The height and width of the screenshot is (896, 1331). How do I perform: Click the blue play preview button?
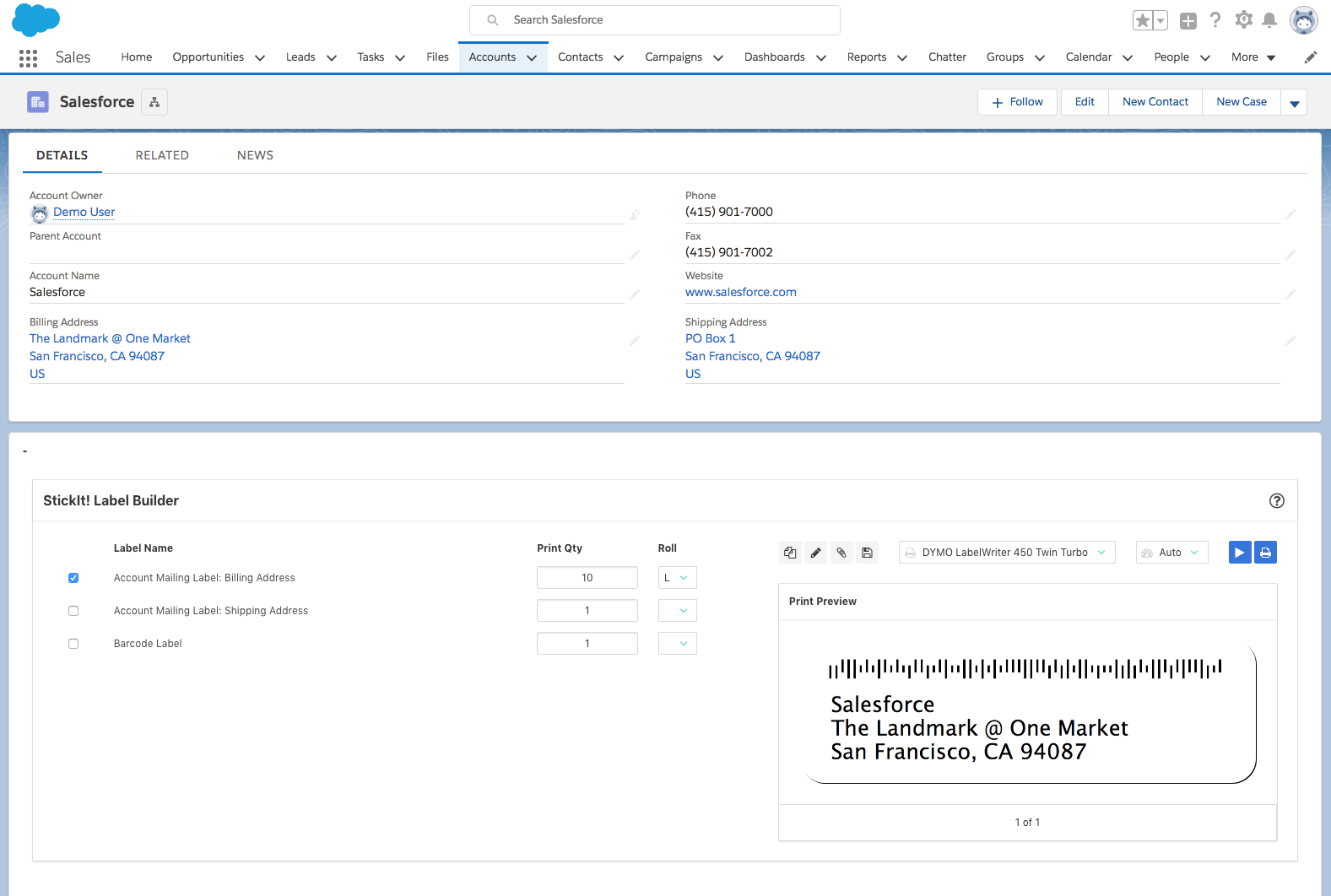1240,553
